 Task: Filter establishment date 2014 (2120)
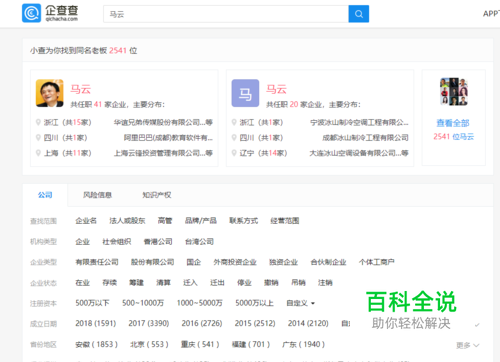[308, 323]
